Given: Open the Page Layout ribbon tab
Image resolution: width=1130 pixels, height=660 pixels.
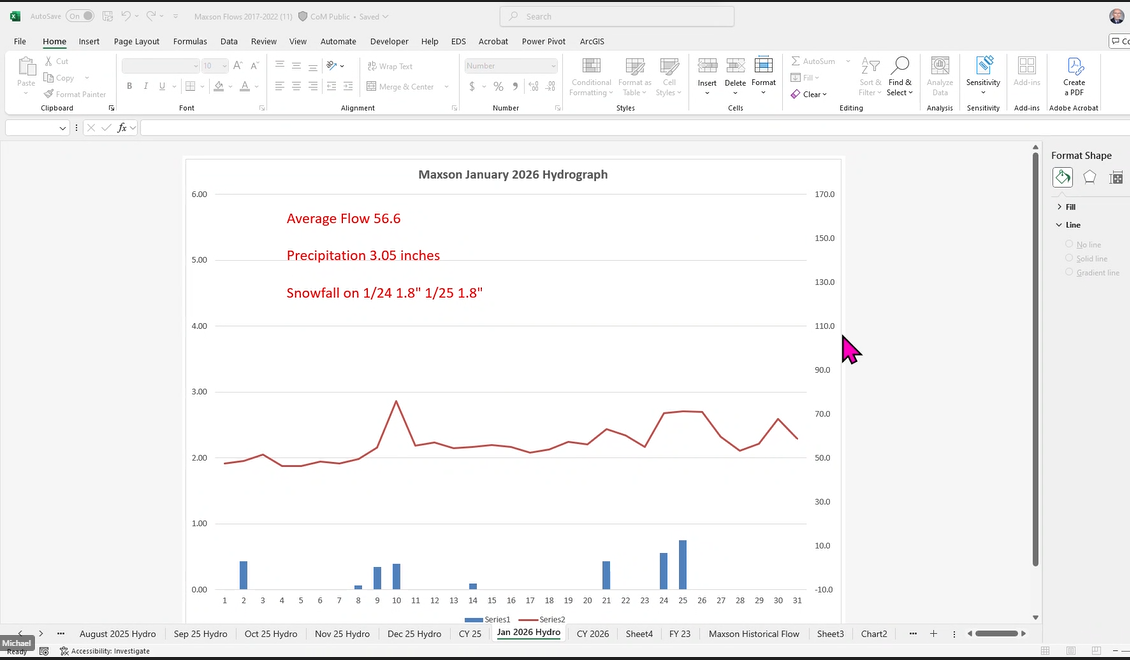Looking at the screenshot, I should (136, 42).
